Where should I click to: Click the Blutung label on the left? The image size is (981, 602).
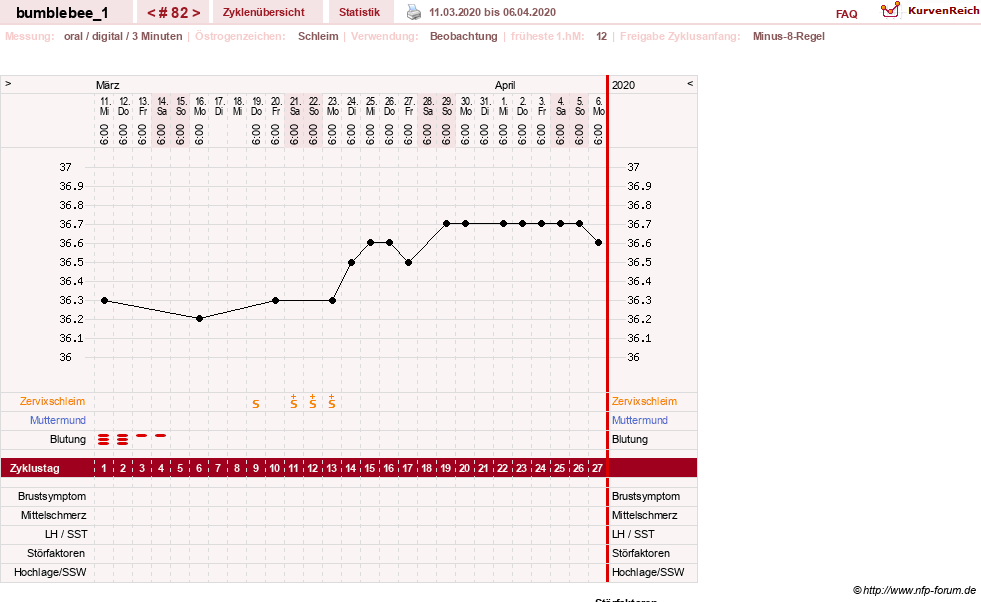pos(68,439)
